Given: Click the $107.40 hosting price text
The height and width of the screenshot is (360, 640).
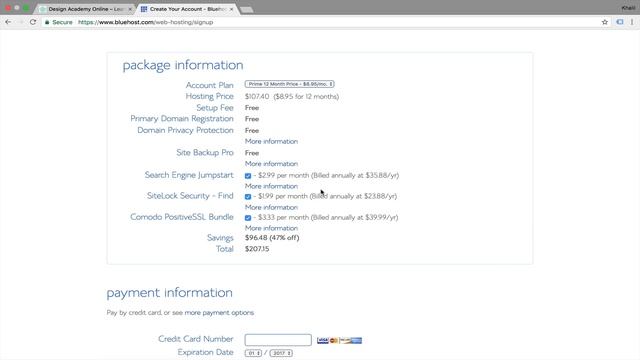Looking at the screenshot, I should pos(257,97).
